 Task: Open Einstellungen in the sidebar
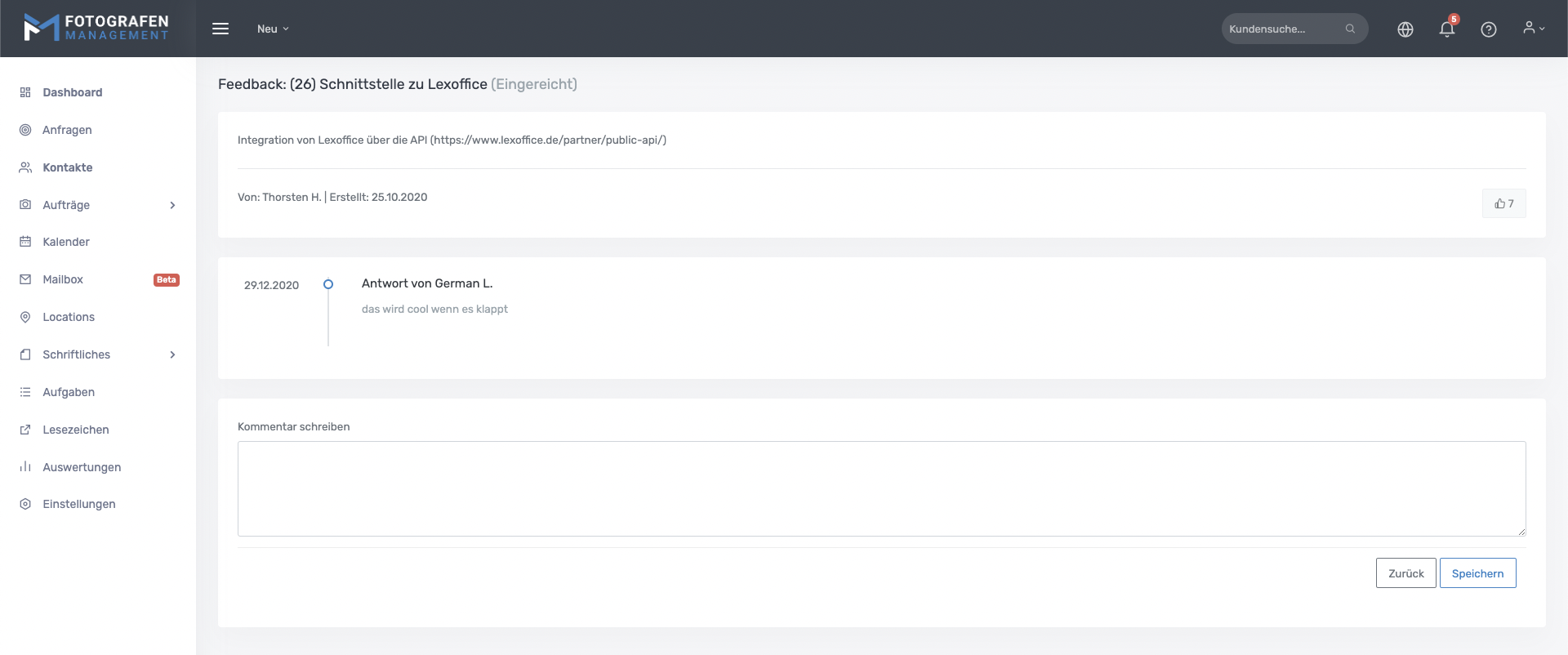(78, 504)
